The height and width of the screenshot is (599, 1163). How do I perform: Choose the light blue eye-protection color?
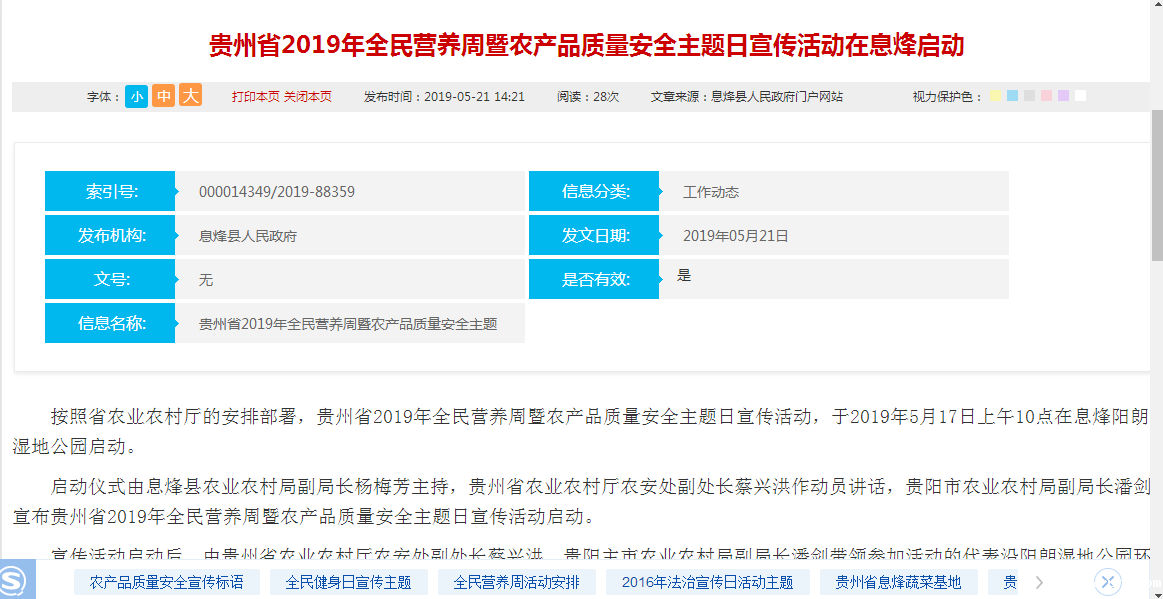[x=1012, y=96]
